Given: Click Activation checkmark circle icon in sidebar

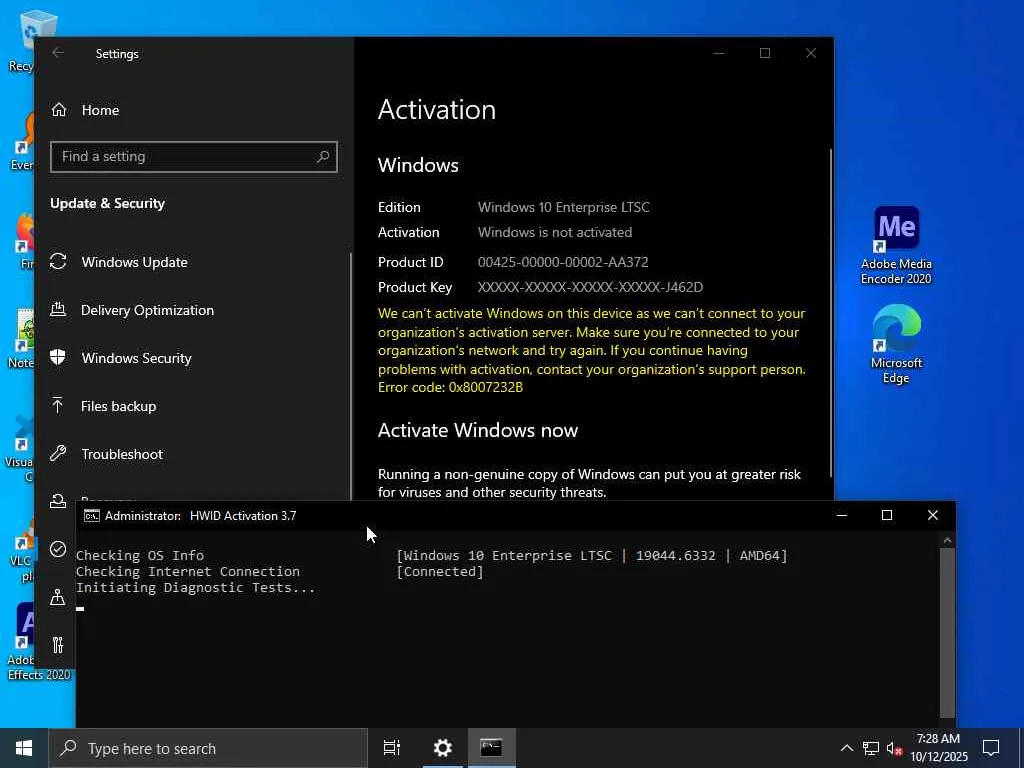Looking at the screenshot, I should pos(58,549).
